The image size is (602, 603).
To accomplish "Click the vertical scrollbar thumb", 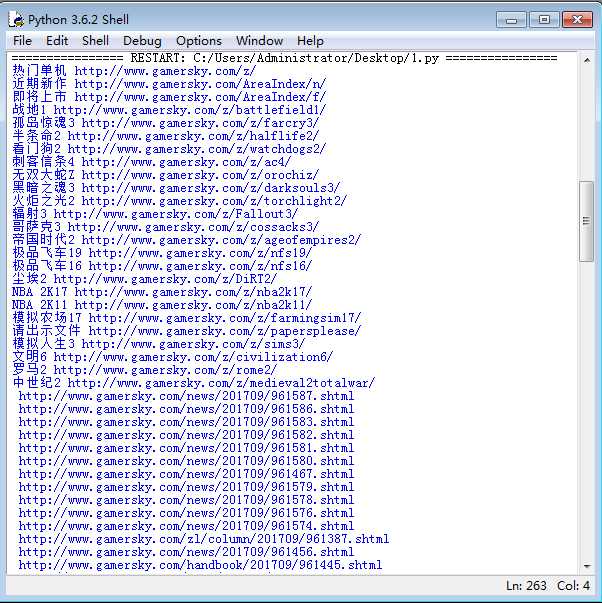I will pos(587,221).
